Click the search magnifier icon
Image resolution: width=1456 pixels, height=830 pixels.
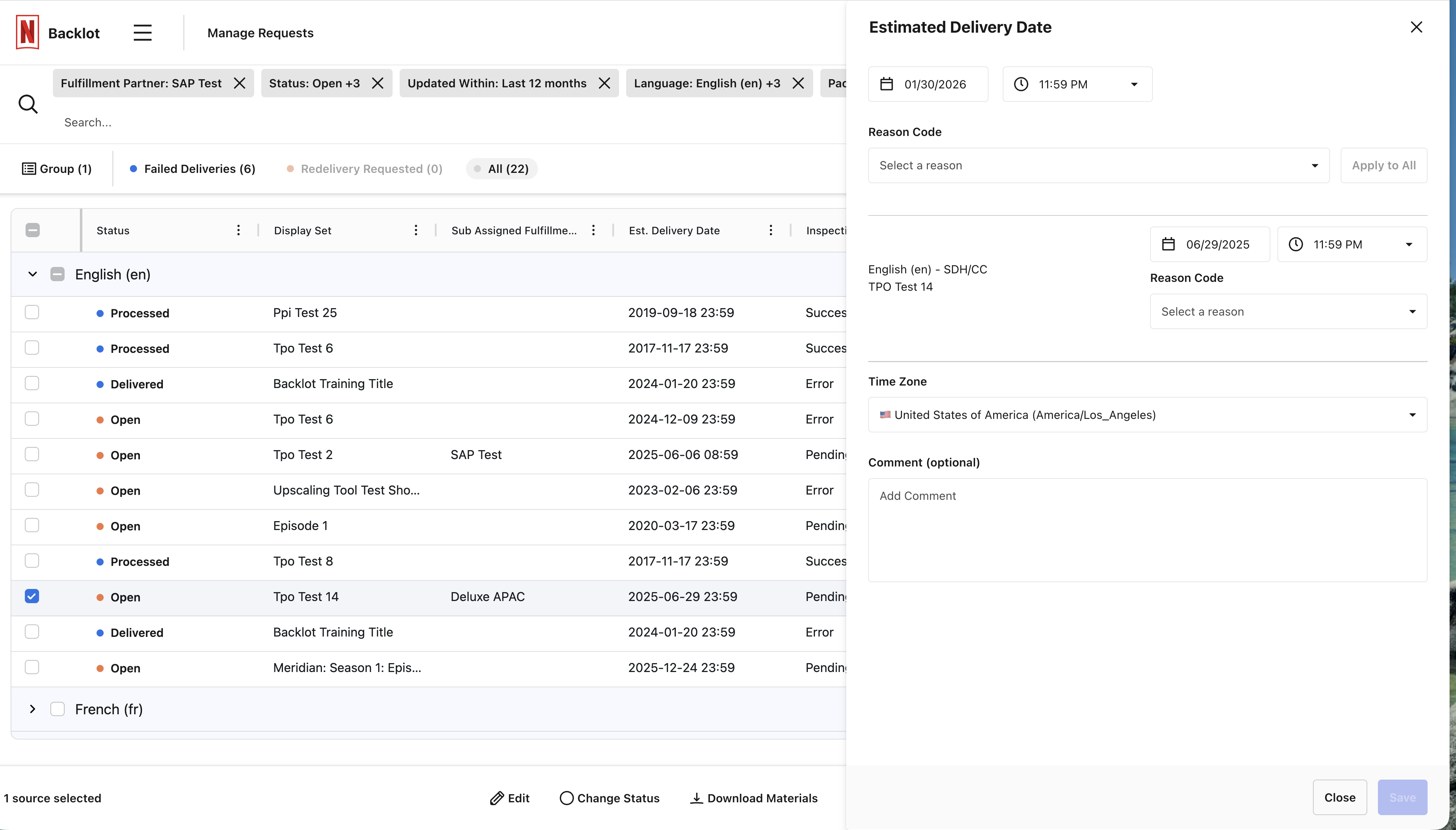(x=28, y=104)
